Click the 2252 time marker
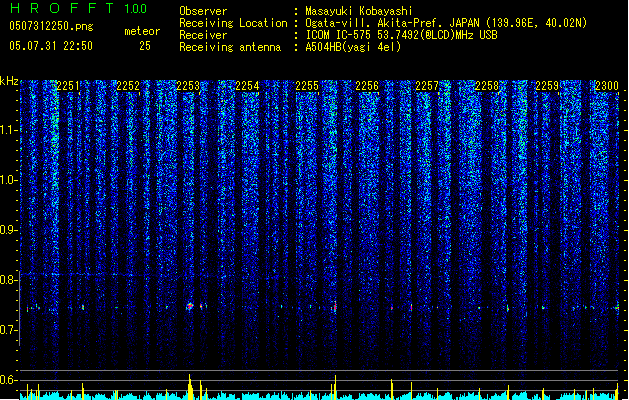This screenshot has width=629, height=400. click(128, 86)
